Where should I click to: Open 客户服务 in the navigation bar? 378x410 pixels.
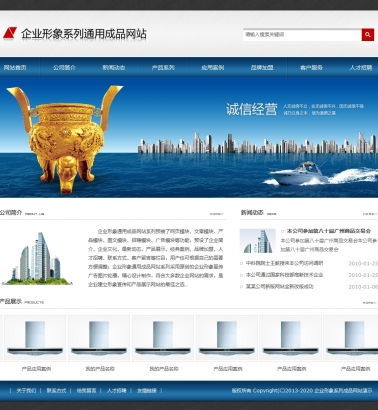[x=311, y=68]
